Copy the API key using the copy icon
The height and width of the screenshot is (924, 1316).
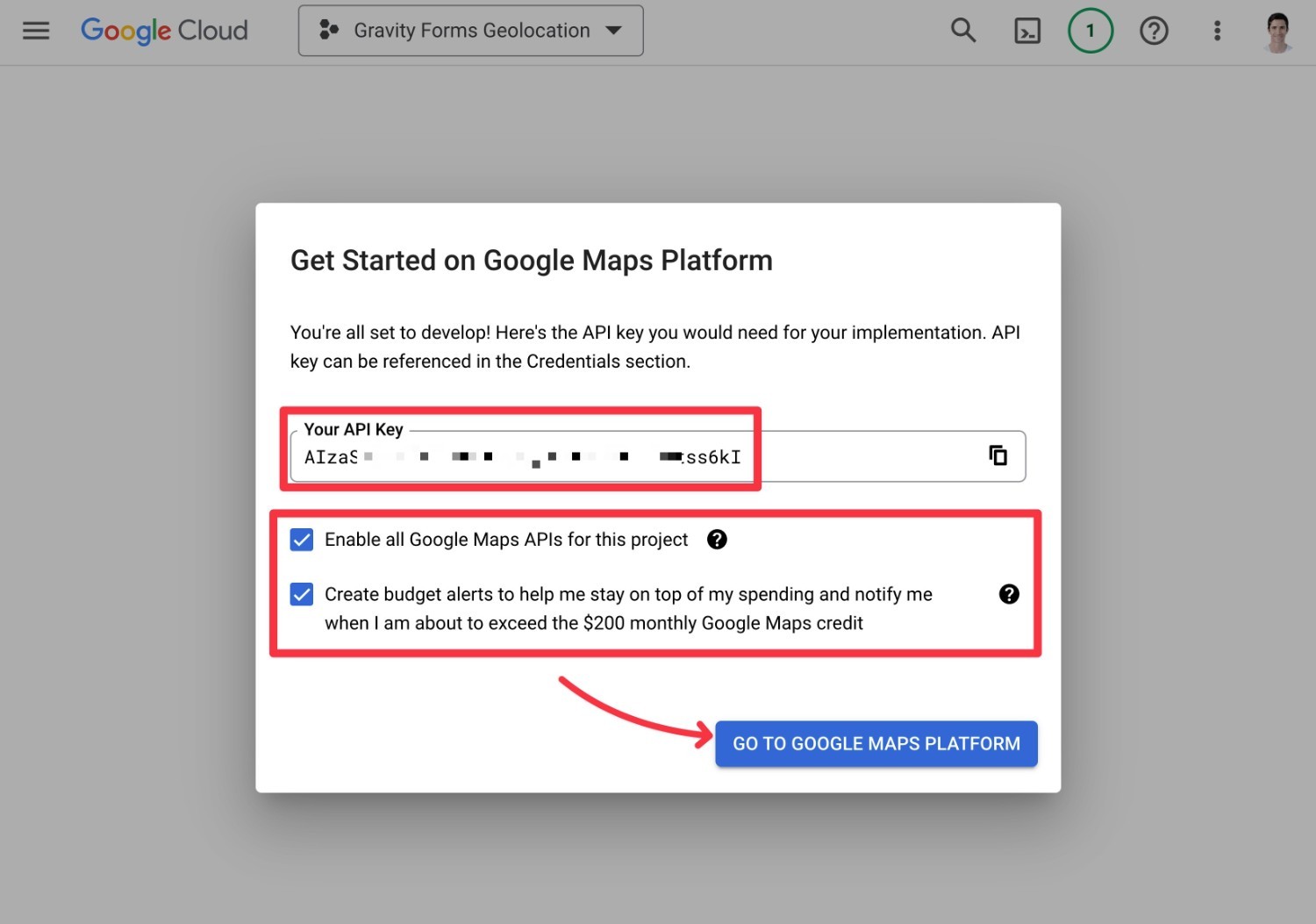point(998,455)
